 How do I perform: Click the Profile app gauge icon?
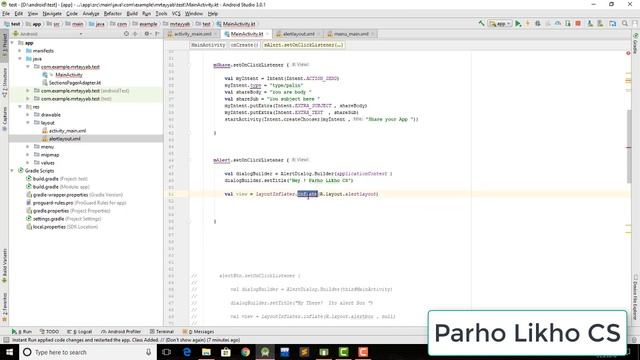pos(558,24)
